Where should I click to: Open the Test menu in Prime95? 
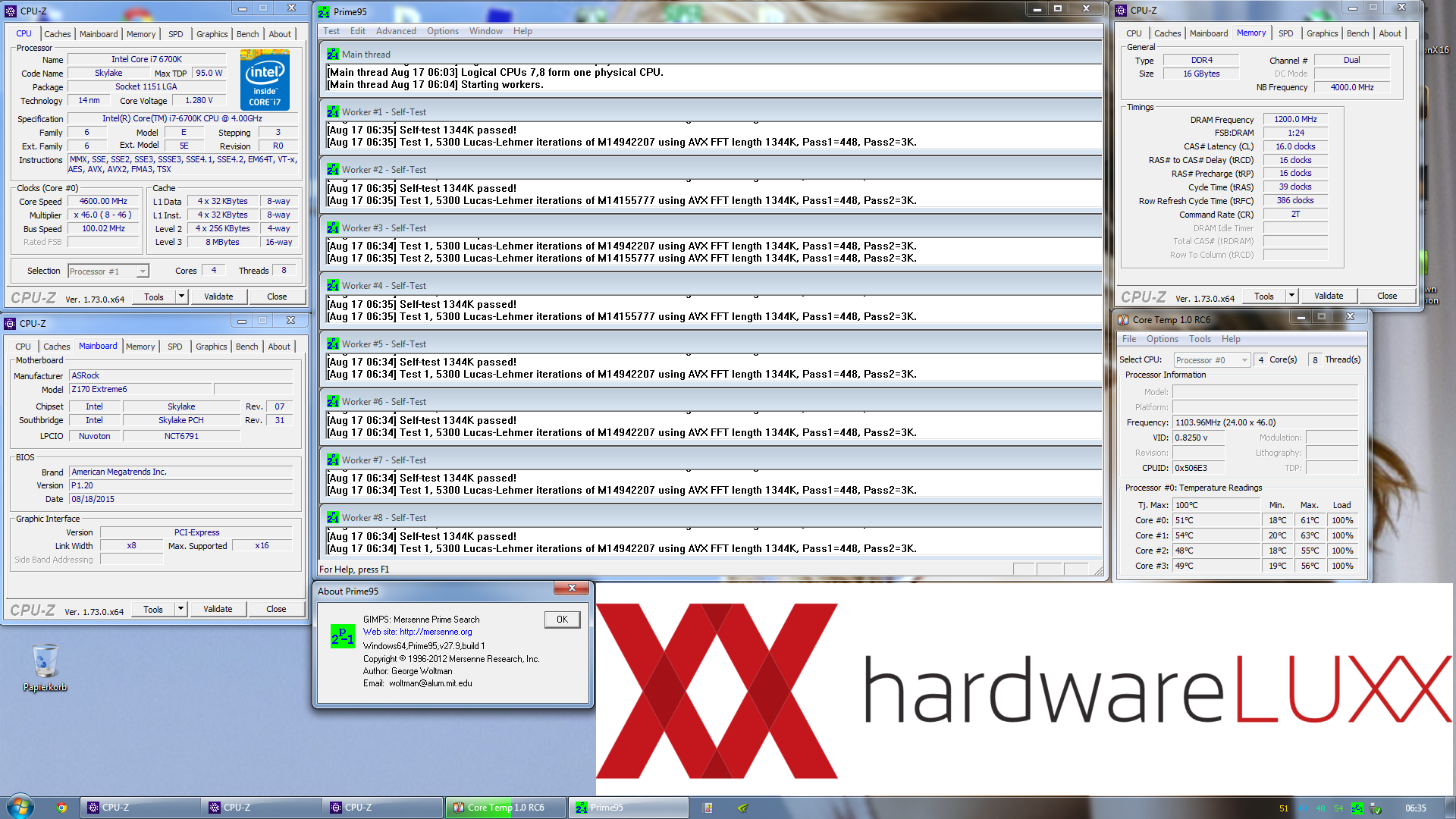coord(331,31)
